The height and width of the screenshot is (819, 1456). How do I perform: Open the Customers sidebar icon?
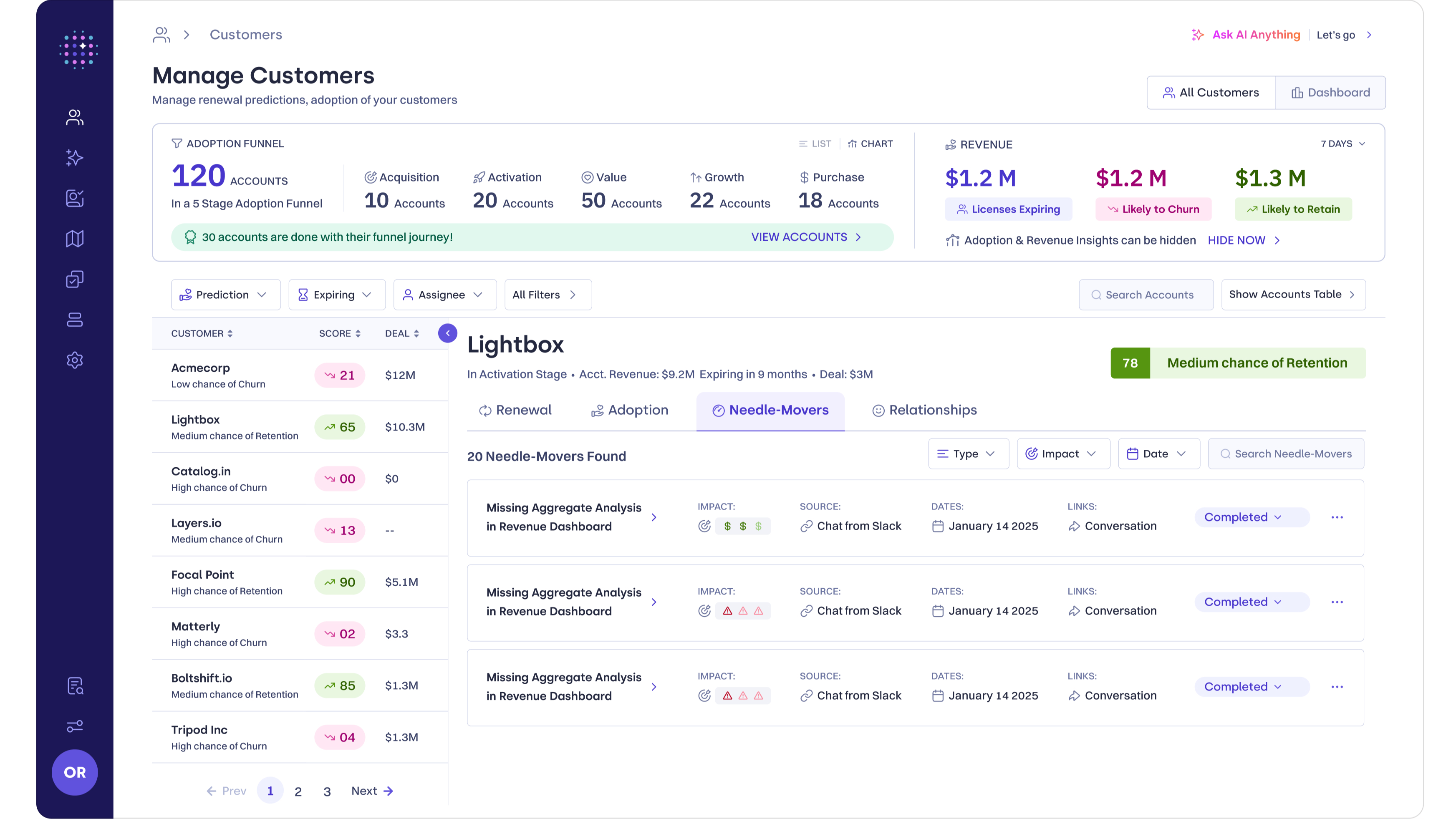pyautogui.click(x=75, y=117)
